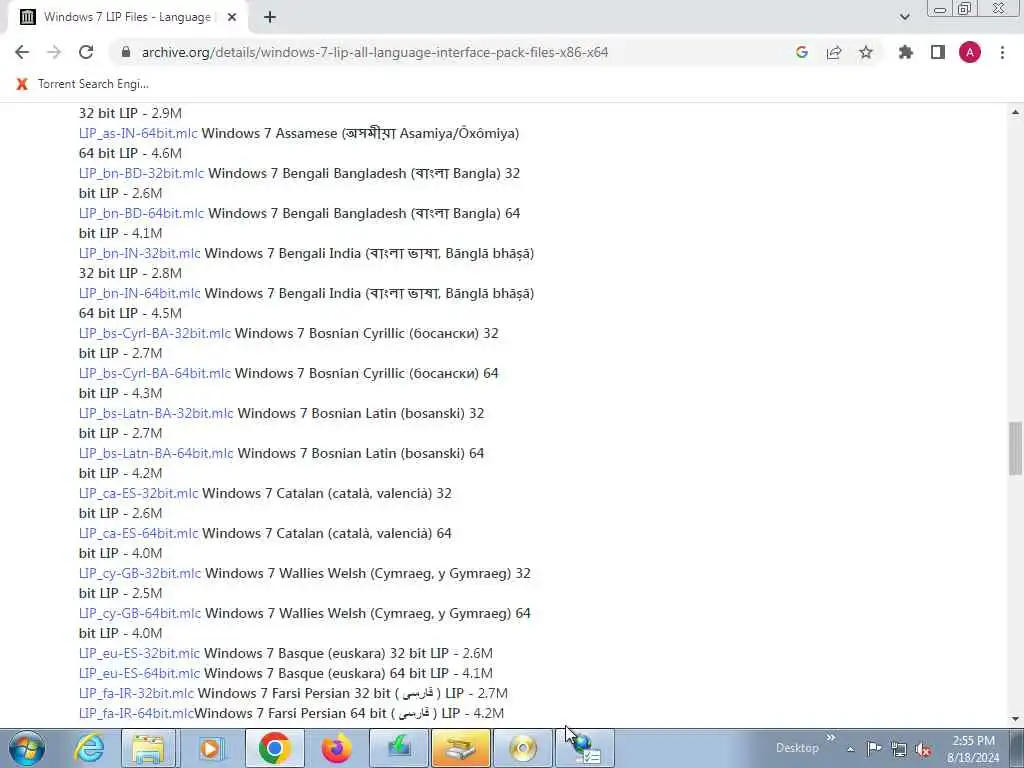Open LIP_bs-Latn-BA-32bit.mlc link
The width and height of the screenshot is (1024, 768).
tap(156, 413)
